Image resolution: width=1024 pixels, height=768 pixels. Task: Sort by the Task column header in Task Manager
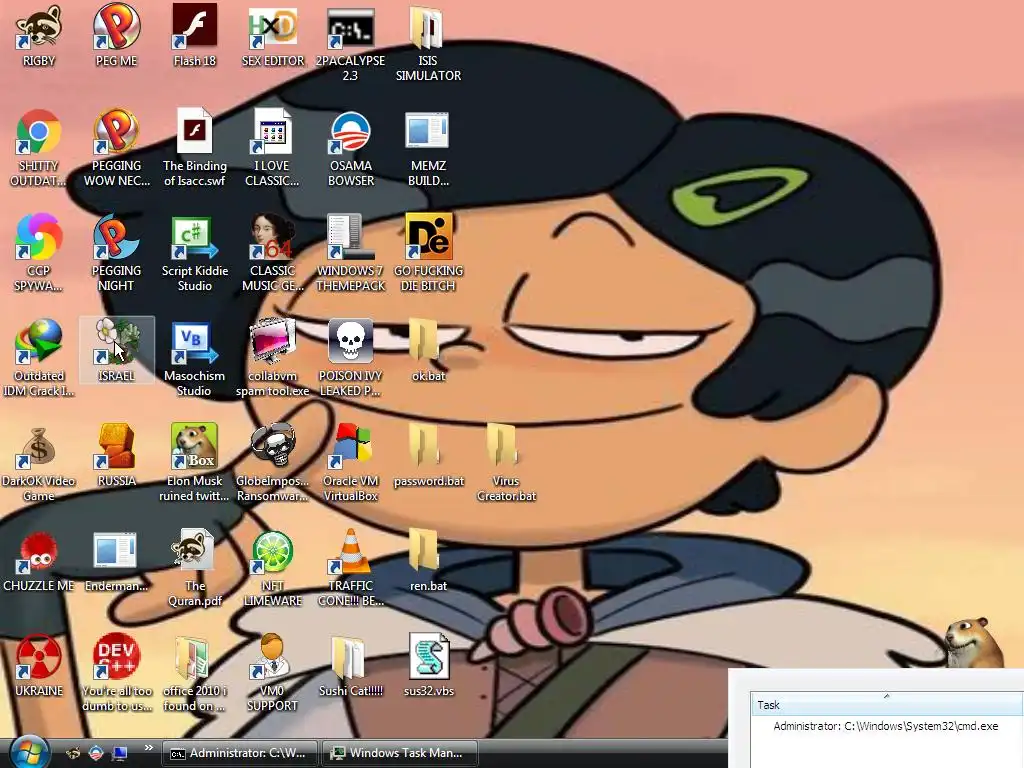coord(886,704)
